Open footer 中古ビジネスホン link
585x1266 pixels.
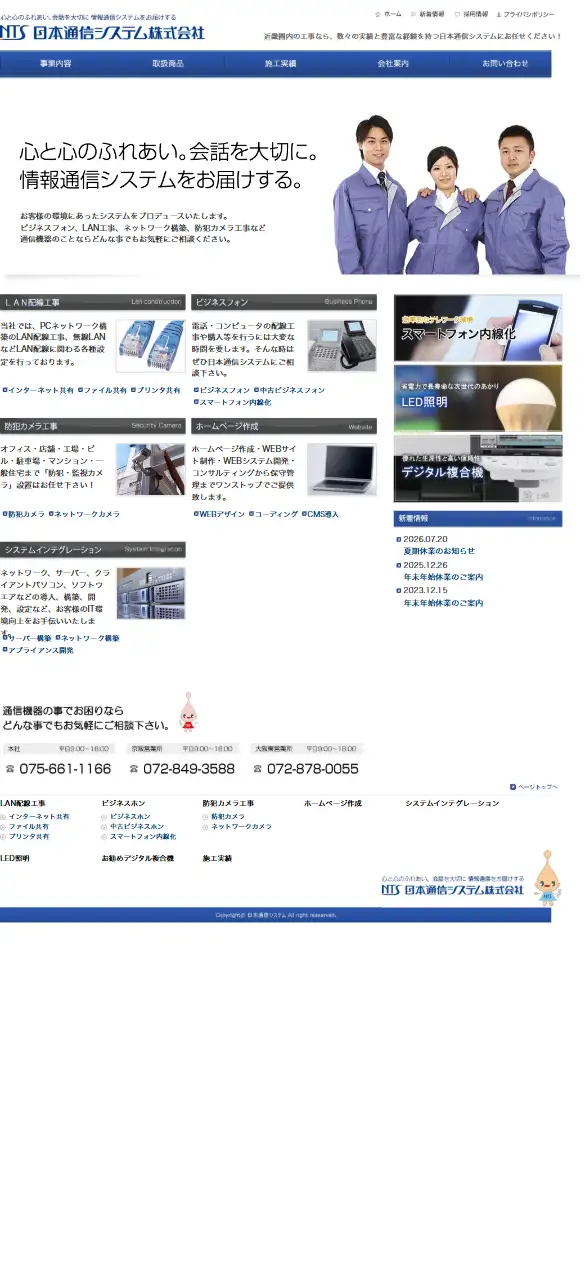point(137,826)
